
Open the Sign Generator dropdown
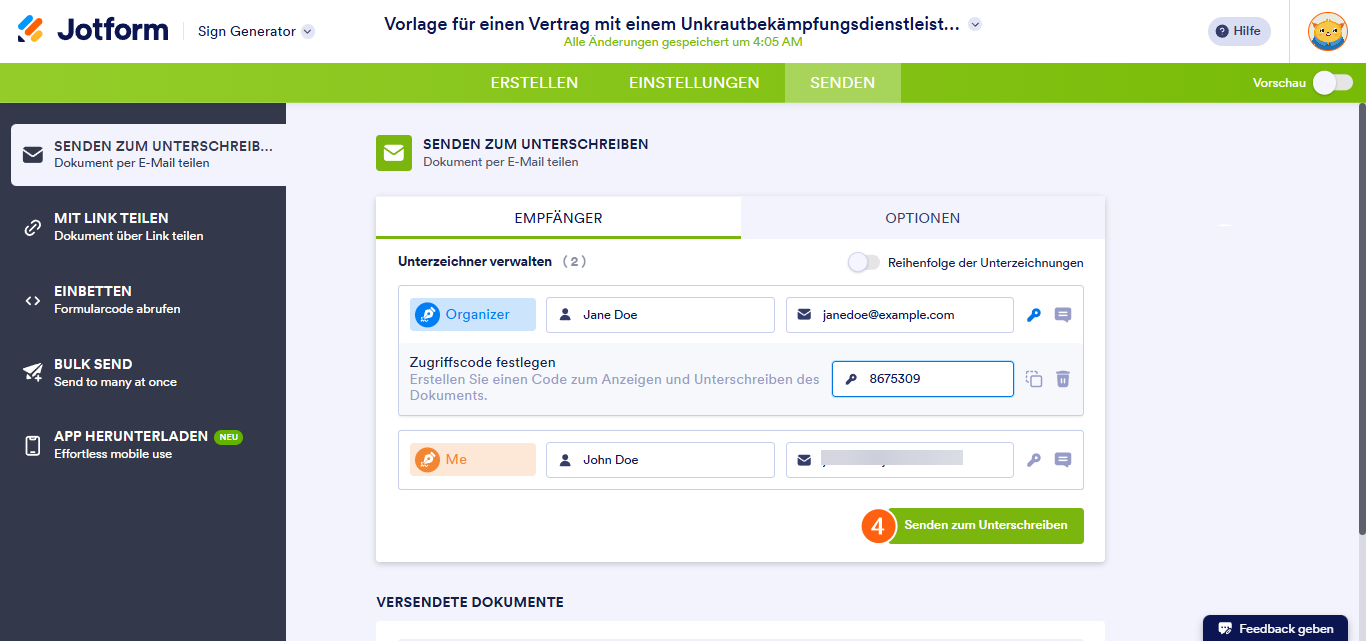click(x=255, y=31)
